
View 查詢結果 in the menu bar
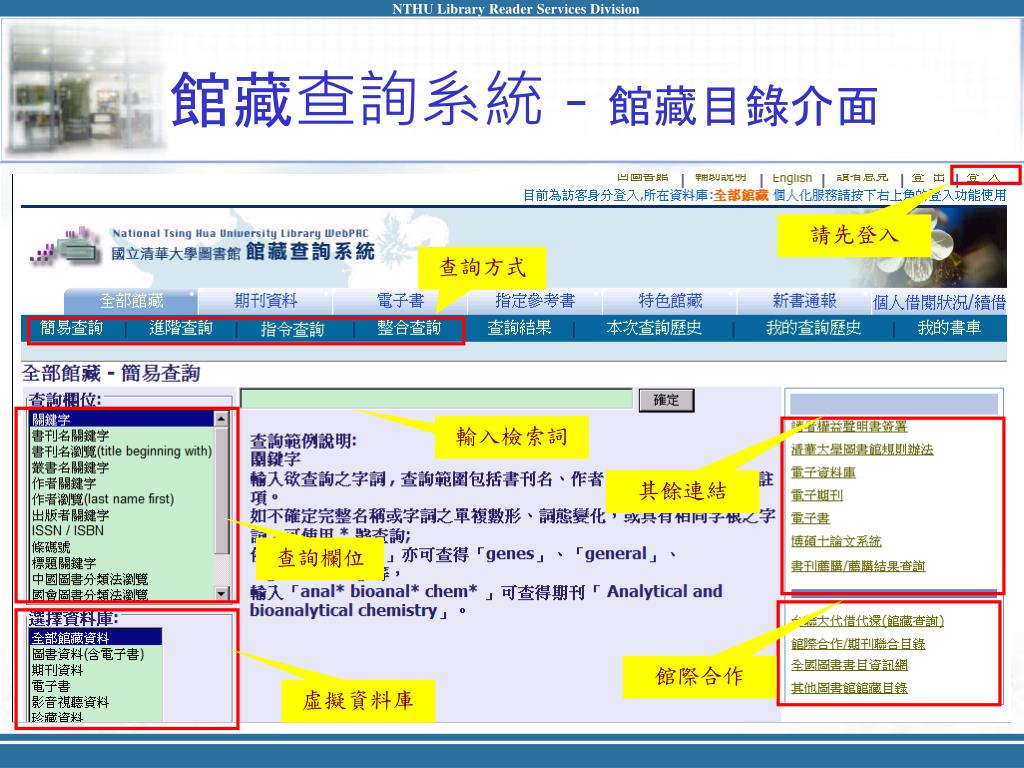tap(519, 328)
